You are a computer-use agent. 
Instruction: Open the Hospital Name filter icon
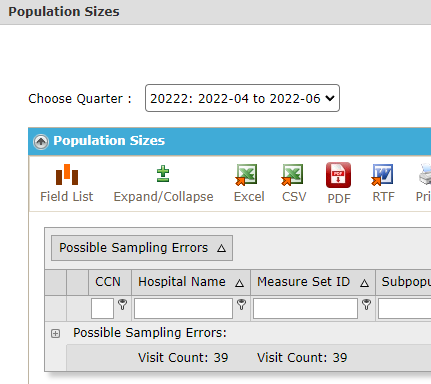tap(241, 305)
